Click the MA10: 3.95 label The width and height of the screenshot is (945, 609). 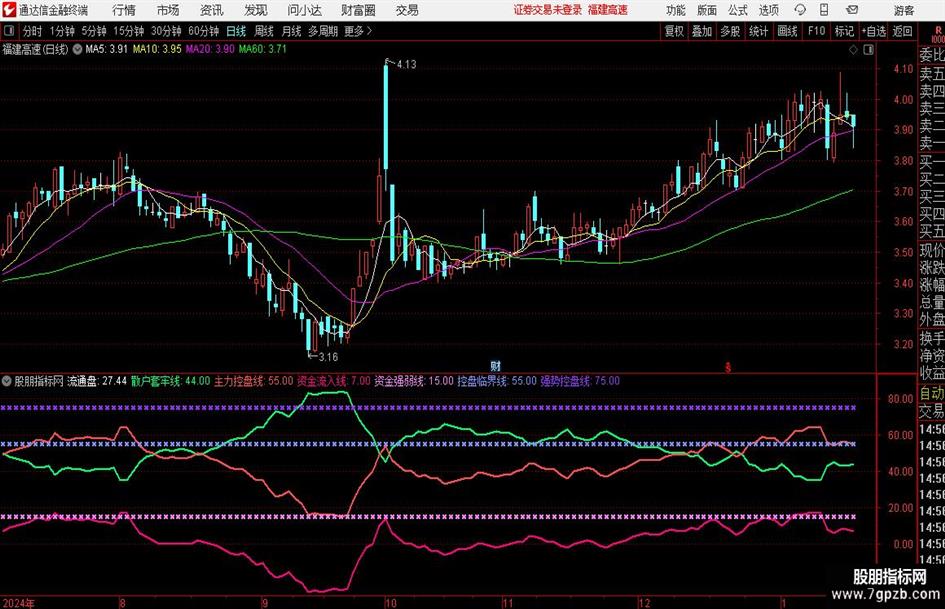click(x=157, y=49)
